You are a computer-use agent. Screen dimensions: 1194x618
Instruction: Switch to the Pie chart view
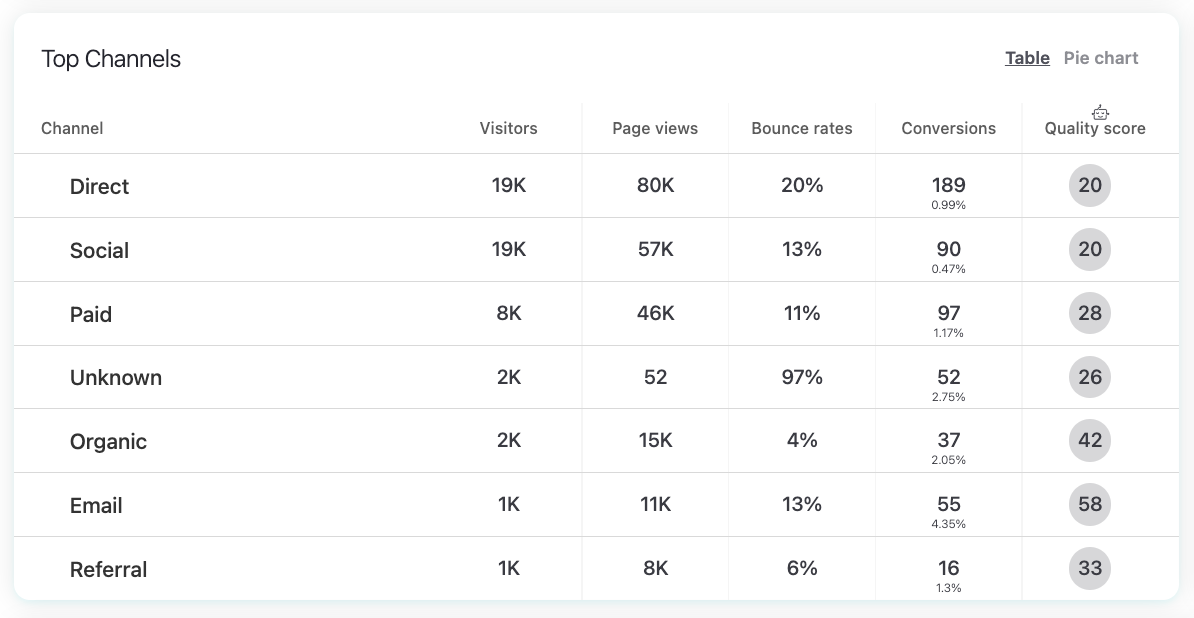(x=1100, y=58)
